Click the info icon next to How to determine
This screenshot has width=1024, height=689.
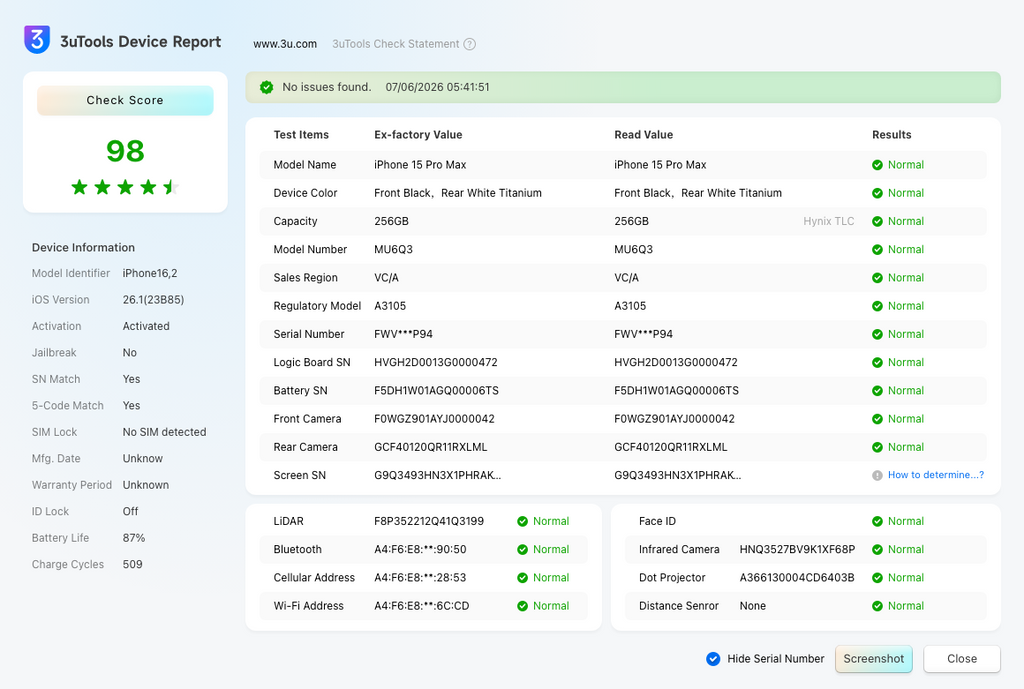pyautogui.click(x=877, y=475)
